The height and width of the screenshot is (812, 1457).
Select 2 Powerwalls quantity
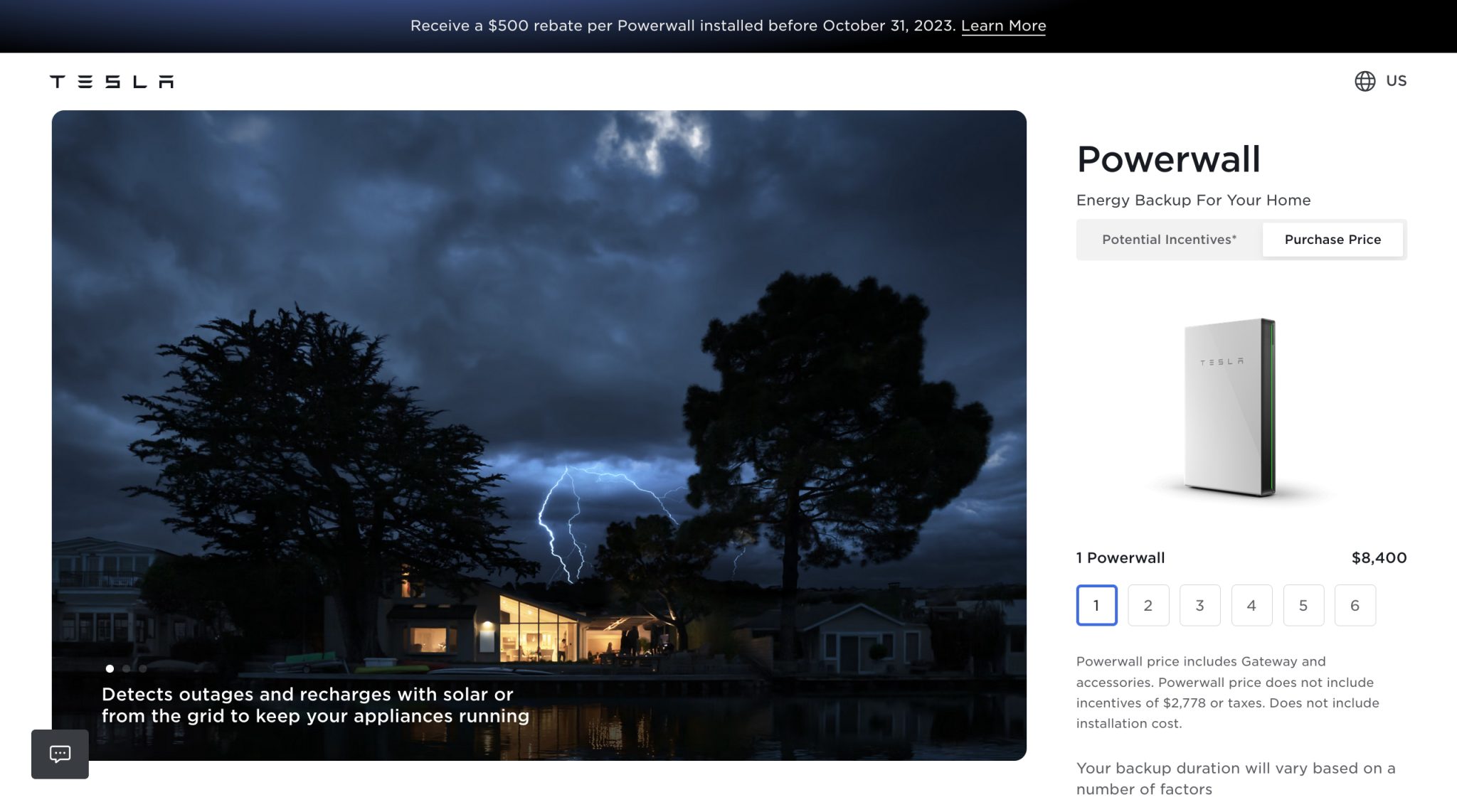1148,605
